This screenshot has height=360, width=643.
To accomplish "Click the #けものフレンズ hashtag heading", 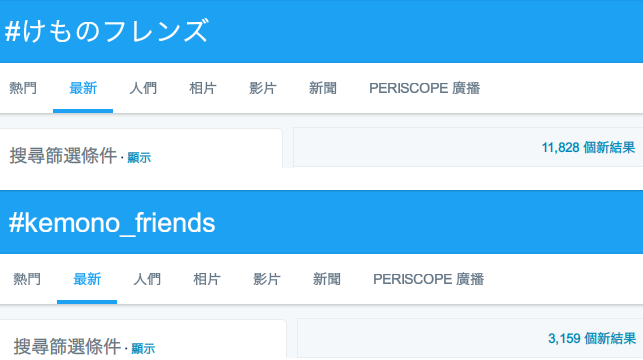I will 107,31.
